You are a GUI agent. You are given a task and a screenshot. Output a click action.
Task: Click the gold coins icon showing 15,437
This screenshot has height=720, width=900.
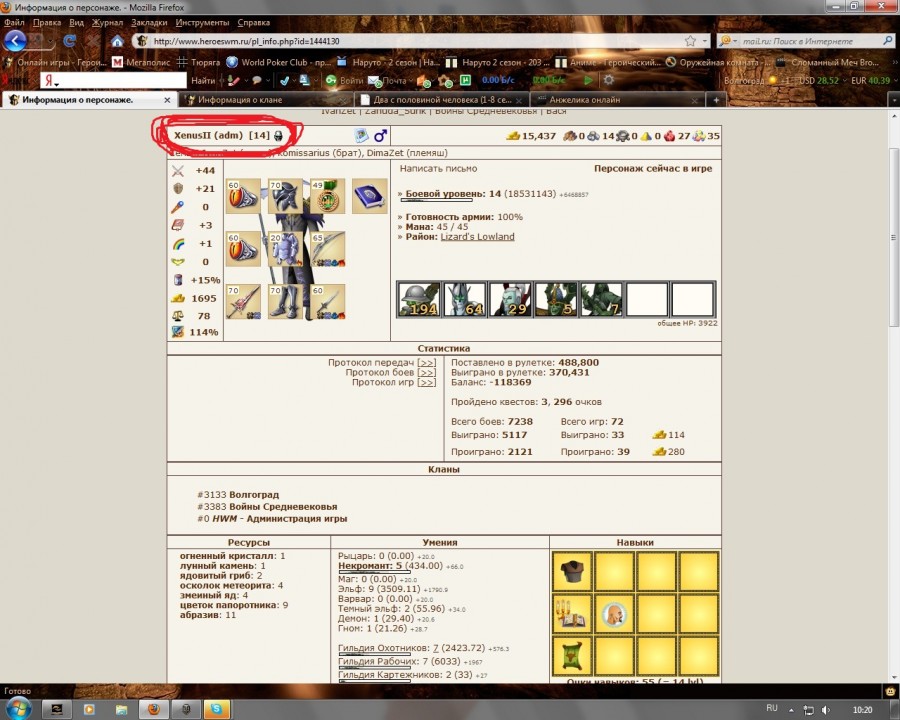pyautogui.click(x=513, y=136)
